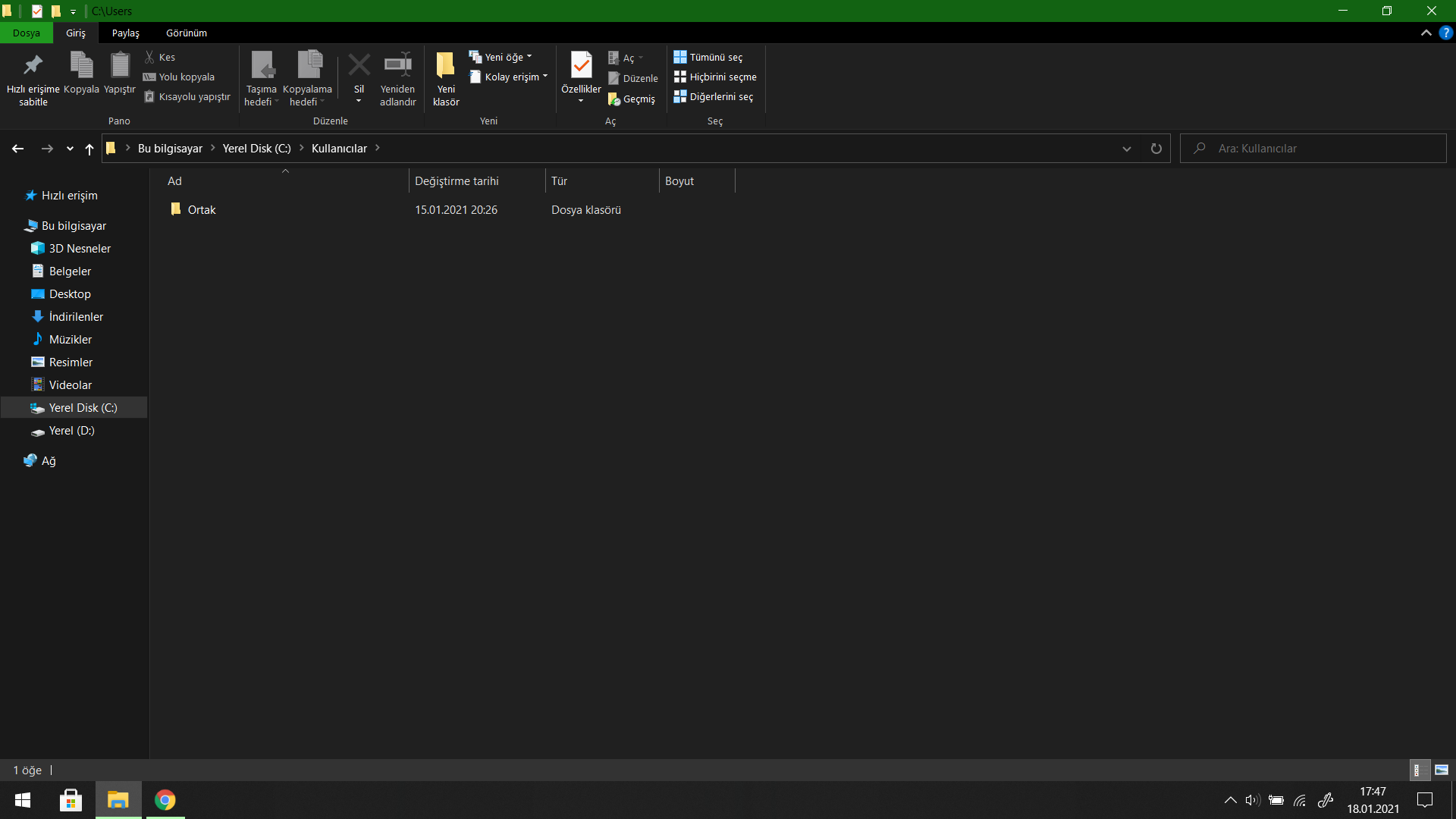Image resolution: width=1456 pixels, height=819 pixels.
Task: Click the Özellikler checkmark icon
Action: pyautogui.click(x=581, y=66)
